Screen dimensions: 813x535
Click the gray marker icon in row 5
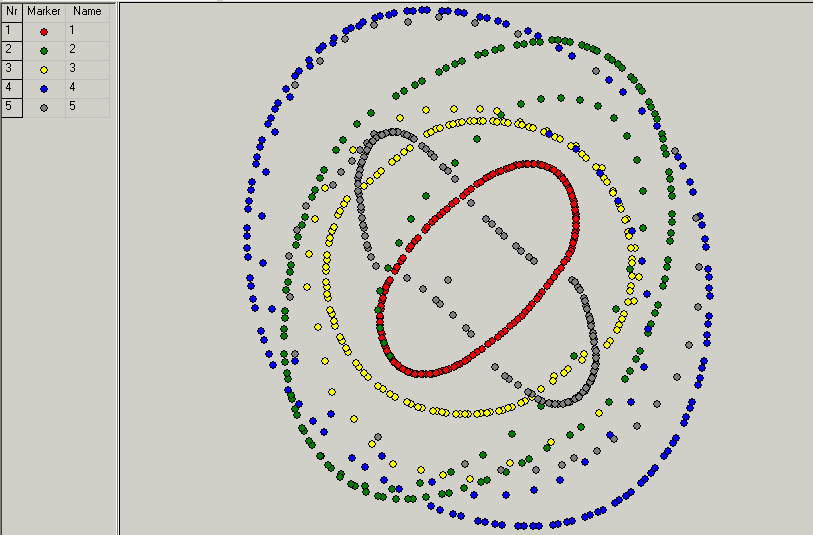[x=44, y=107]
